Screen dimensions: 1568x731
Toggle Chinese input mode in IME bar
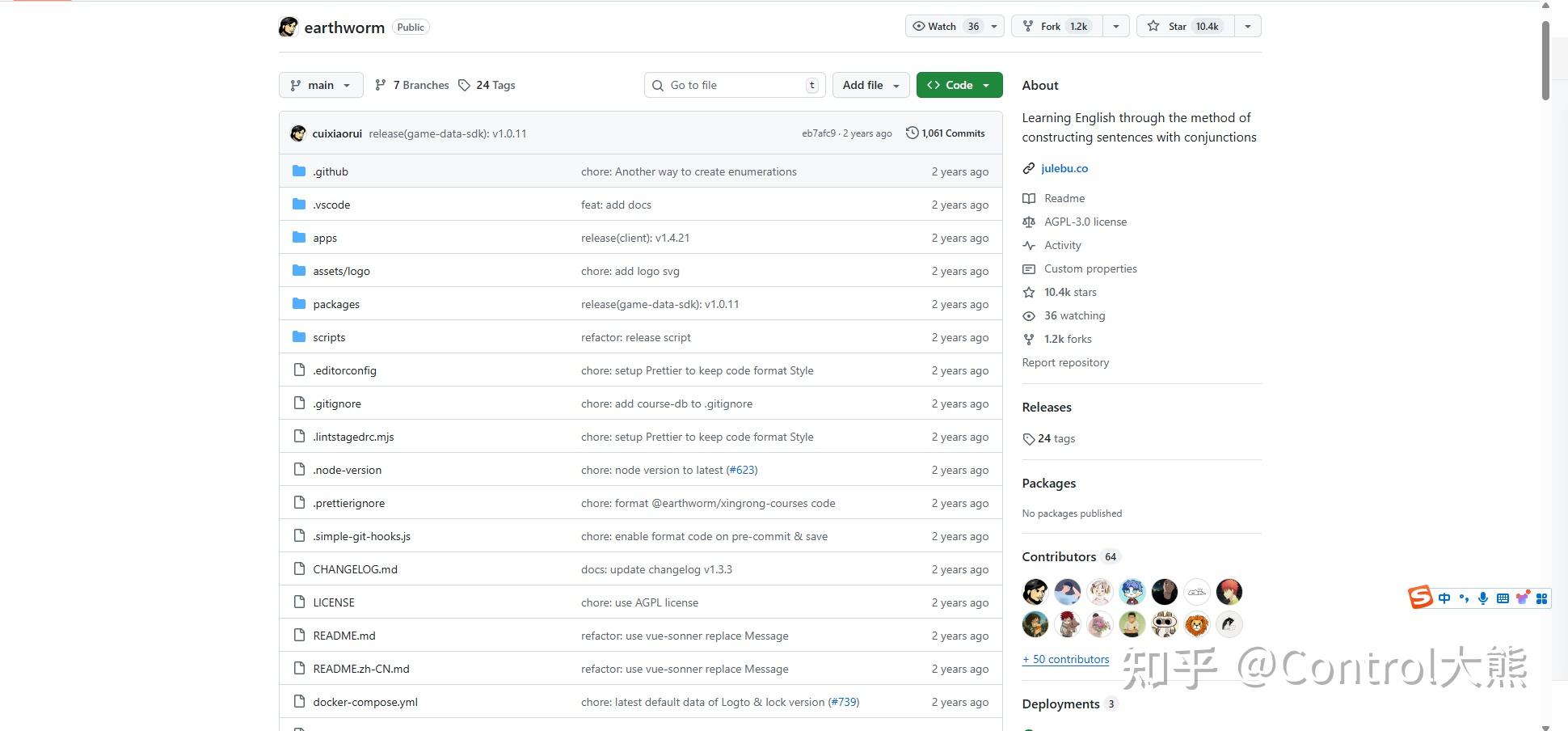1444,598
